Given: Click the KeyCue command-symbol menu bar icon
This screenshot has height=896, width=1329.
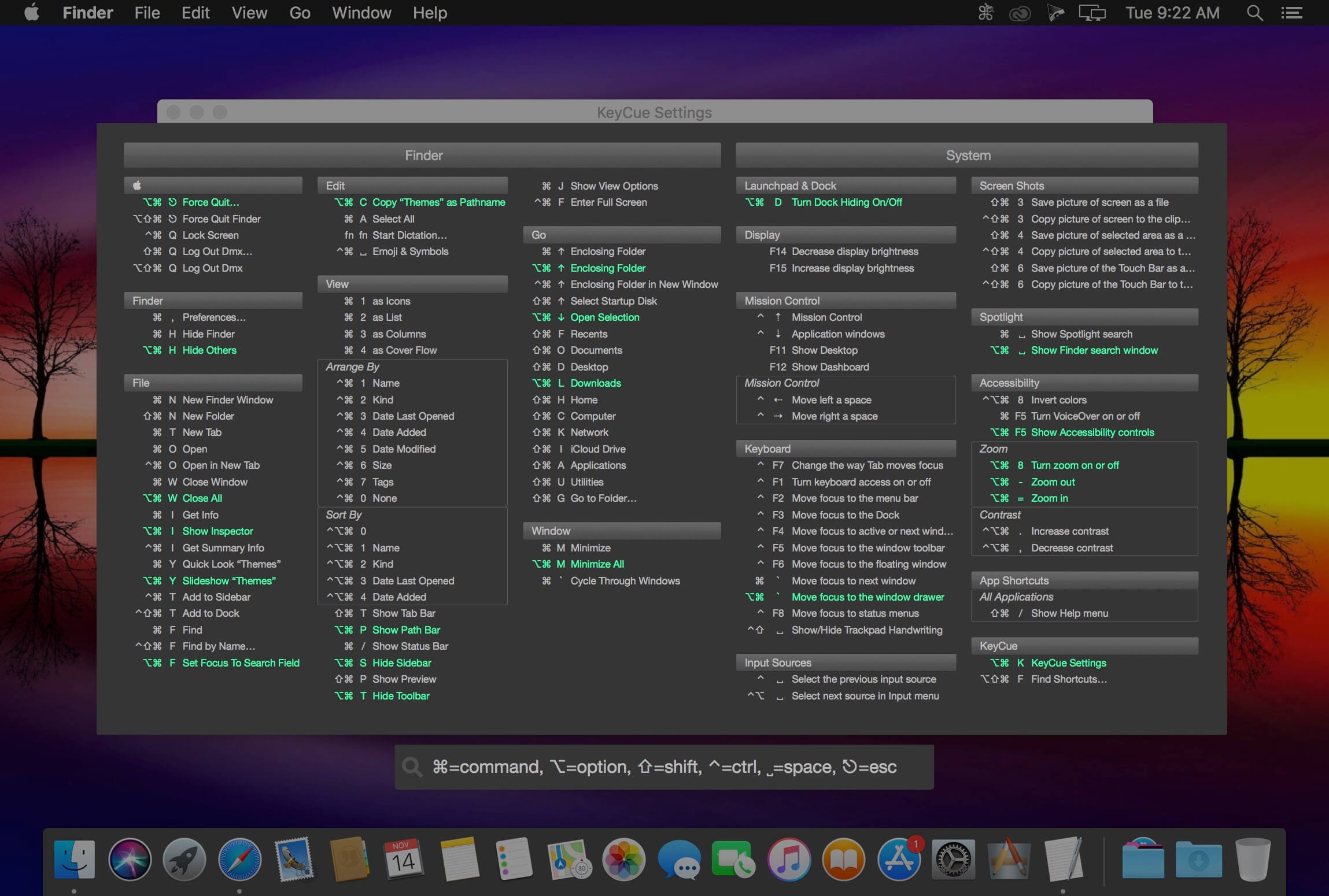Looking at the screenshot, I should click(x=985, y=13).
